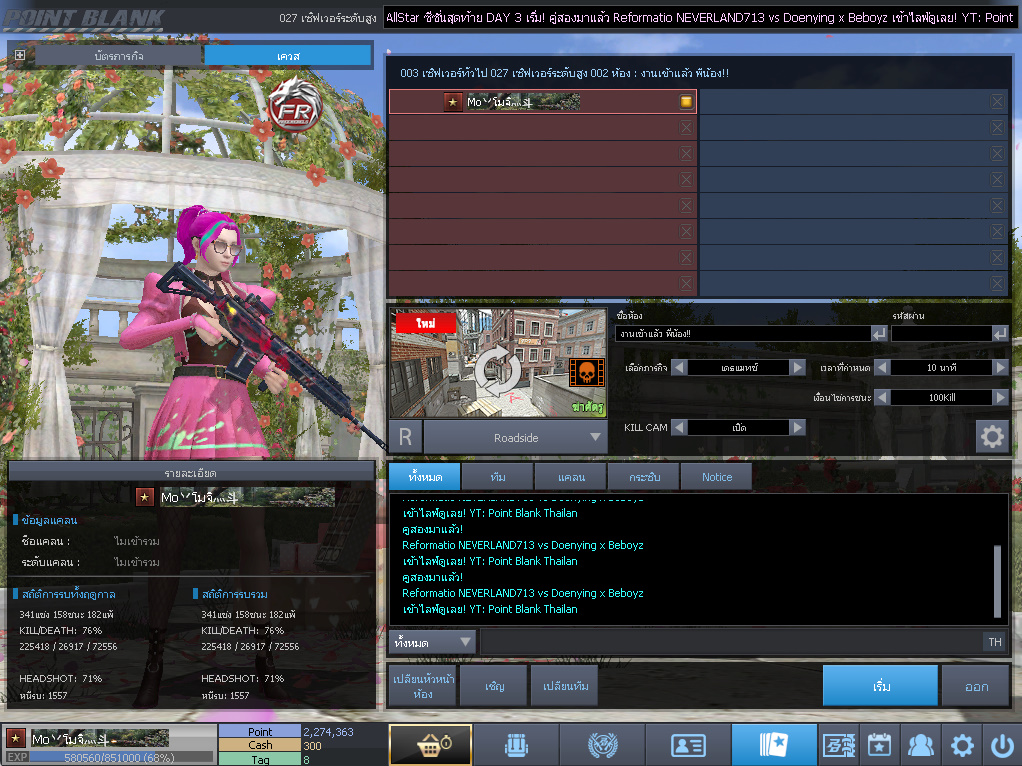
Task: Click the เชิญ invite button
Action: click(x=494, y=686)
